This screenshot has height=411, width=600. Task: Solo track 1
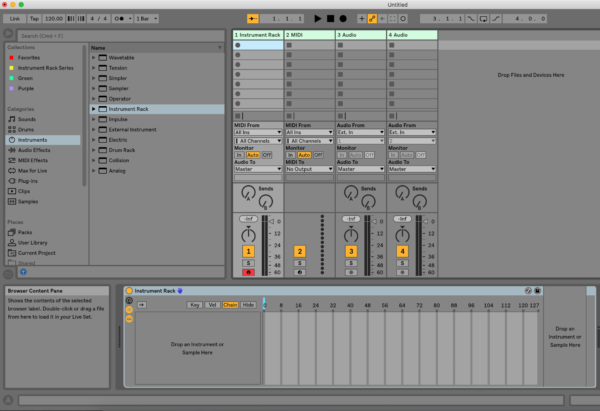pos(248,263)
